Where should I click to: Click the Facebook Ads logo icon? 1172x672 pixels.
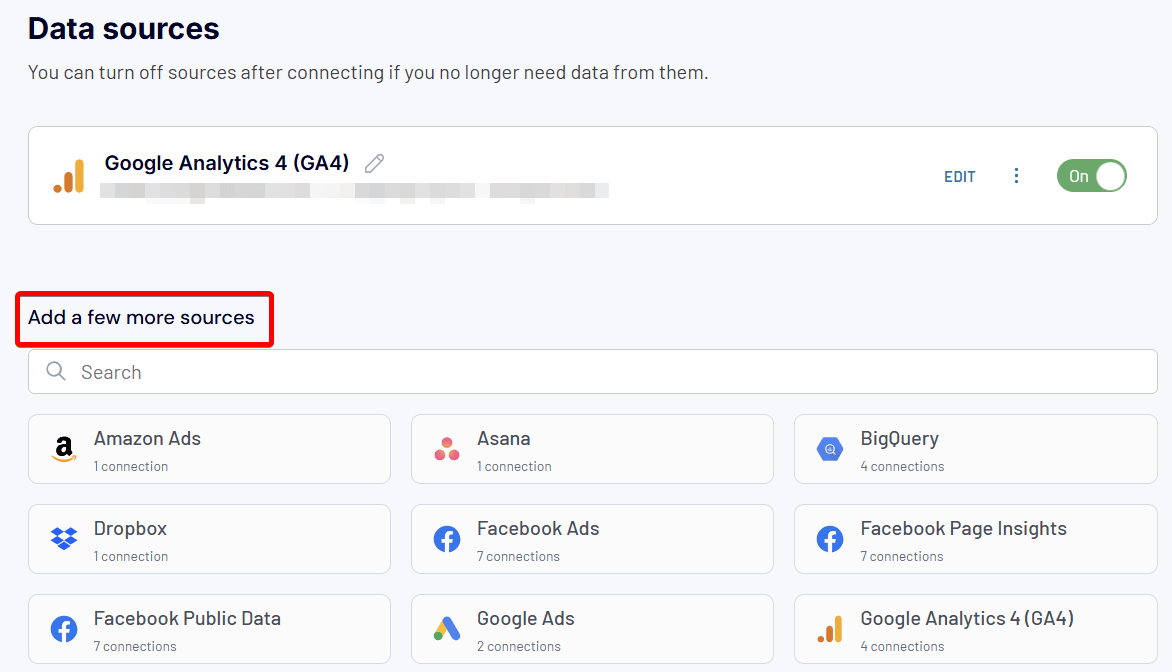447,540
